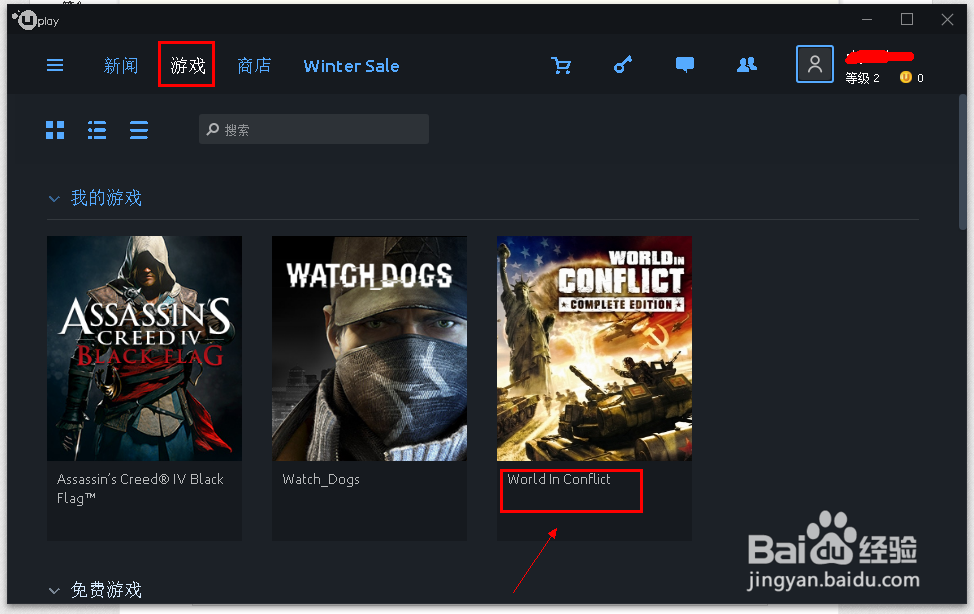
Task: Switch to detailed list view
Action: pyautogui.click(x=97, y=130)
